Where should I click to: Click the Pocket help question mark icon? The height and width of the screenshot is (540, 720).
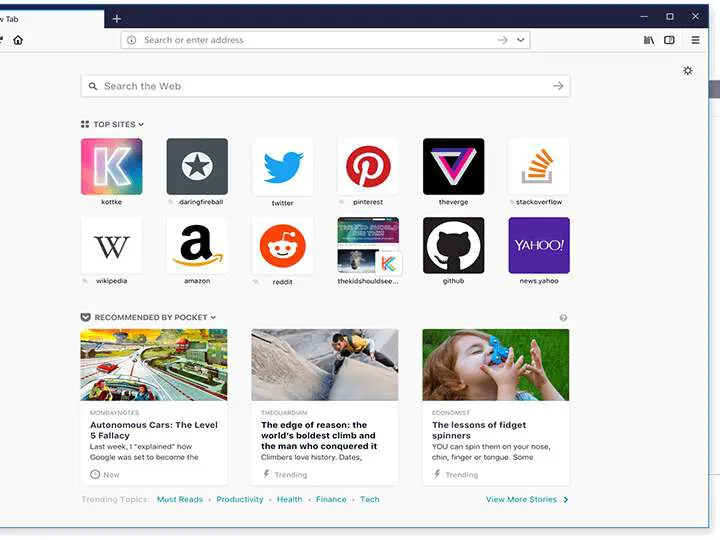click(x=563, y=318)
